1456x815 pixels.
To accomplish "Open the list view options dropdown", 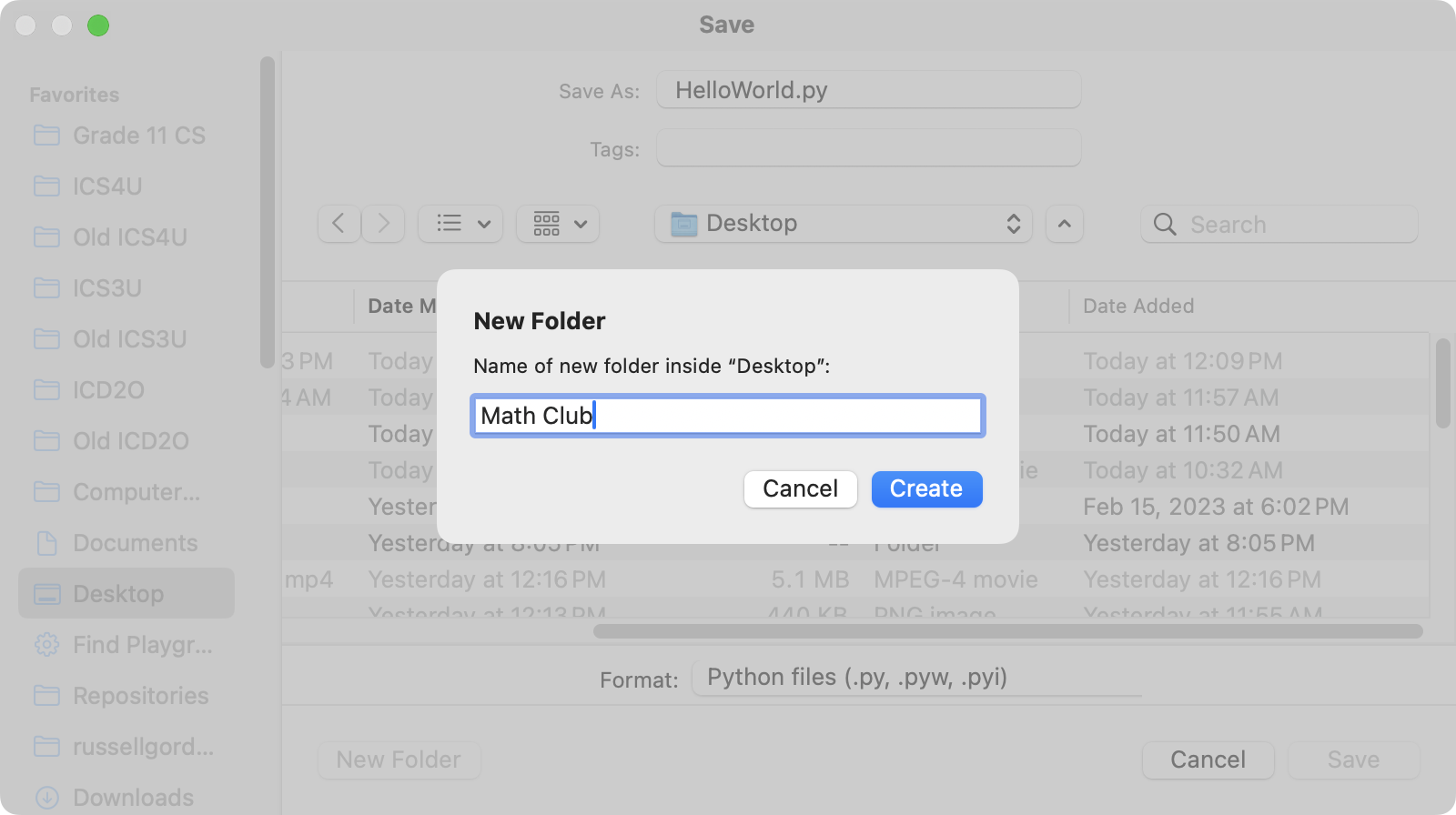I will (461, 224).
